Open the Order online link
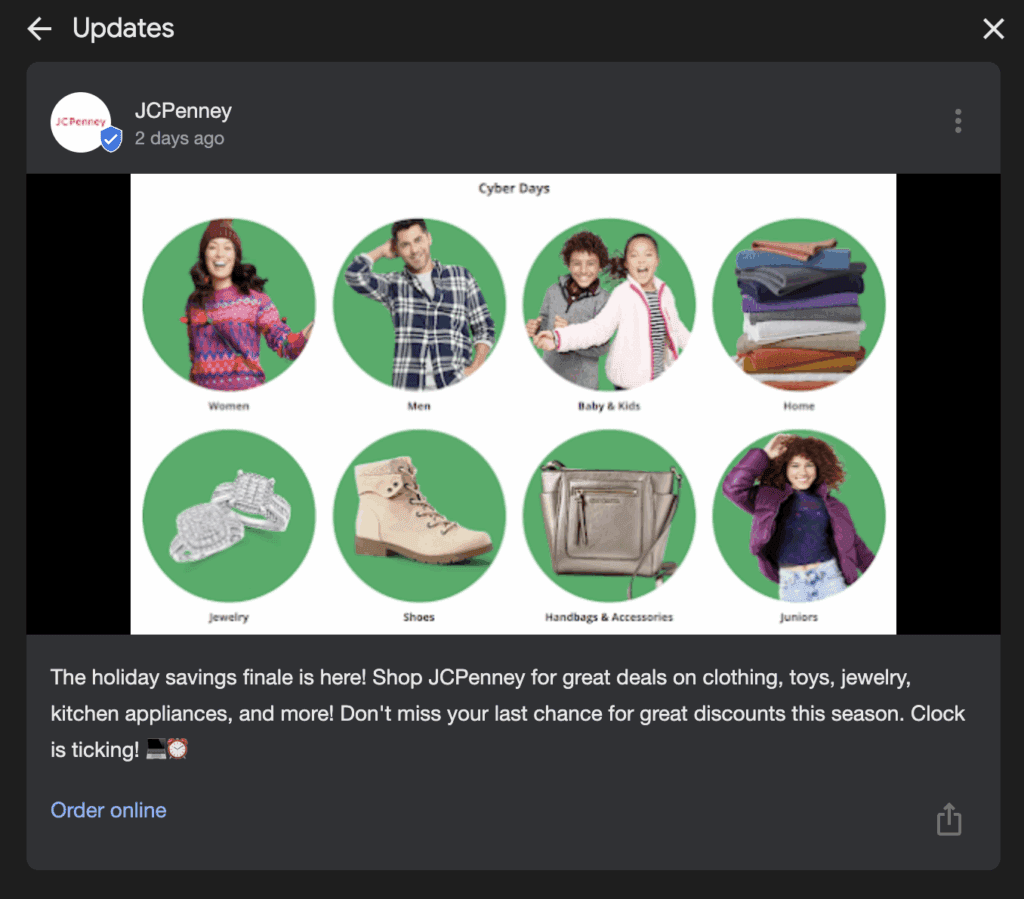This screenshot has width=1024, height=899. 108,810
